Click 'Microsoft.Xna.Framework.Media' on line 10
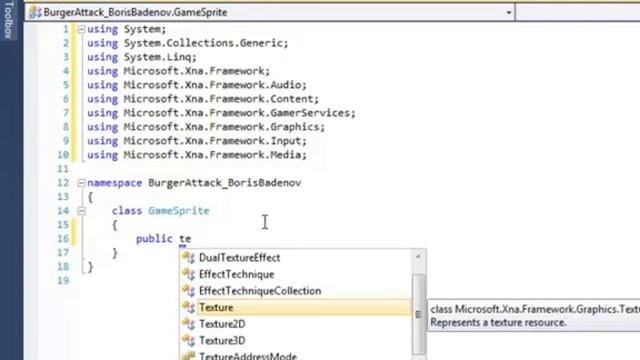This screenshot has height=360, width=640. click(213, 155)
